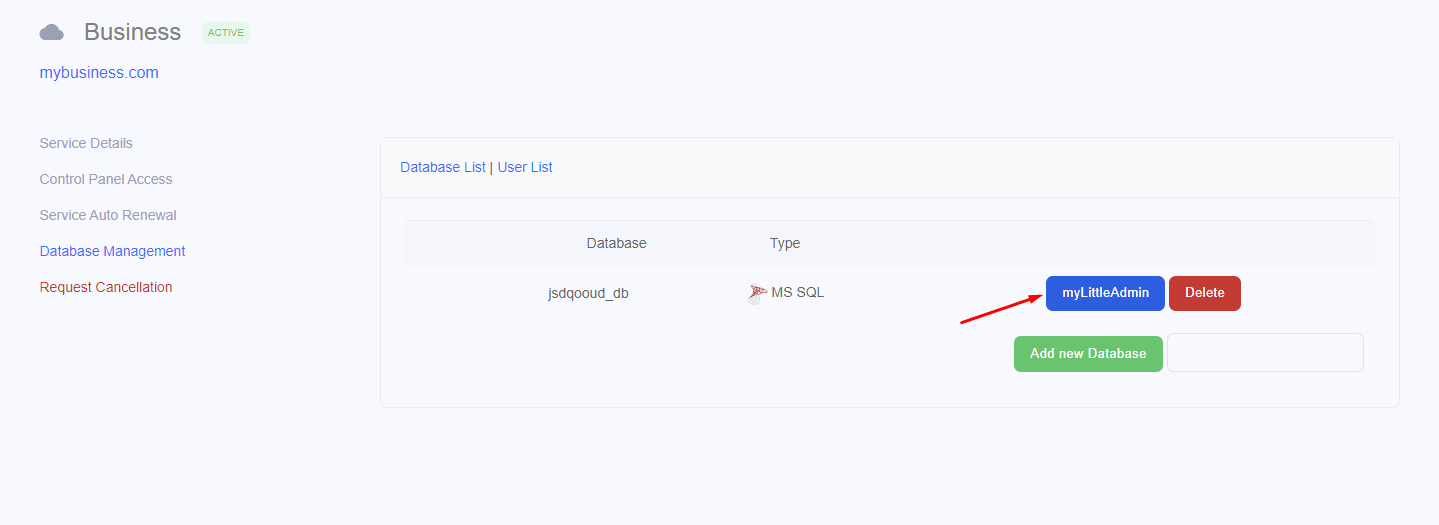This screenshot has height=525, width=1439.
Task: Go to Control Panel Access
Action: [x=106, y=179]
